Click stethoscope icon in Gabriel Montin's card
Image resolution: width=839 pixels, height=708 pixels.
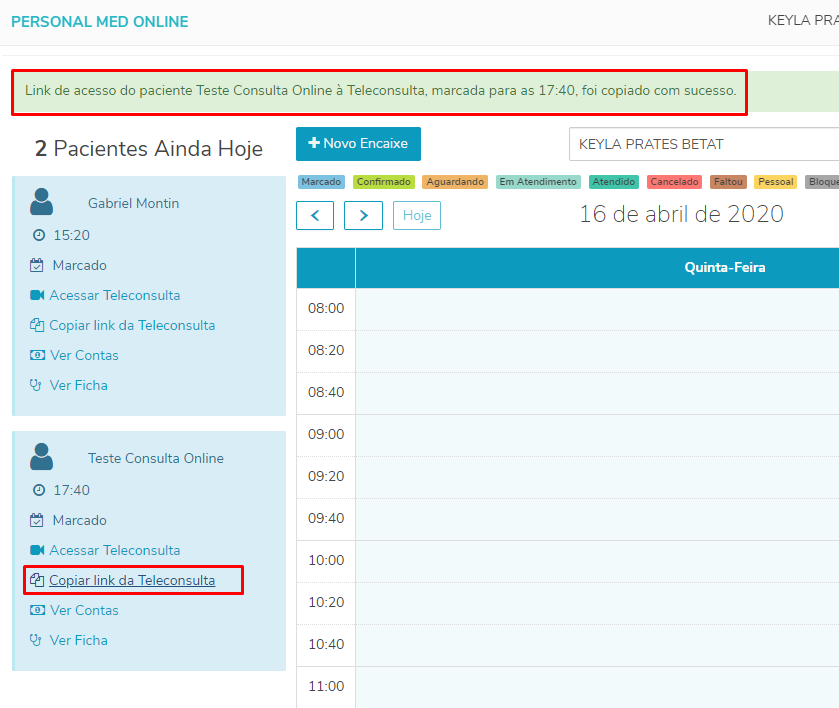pyautogui.click(x=35, y=385)
